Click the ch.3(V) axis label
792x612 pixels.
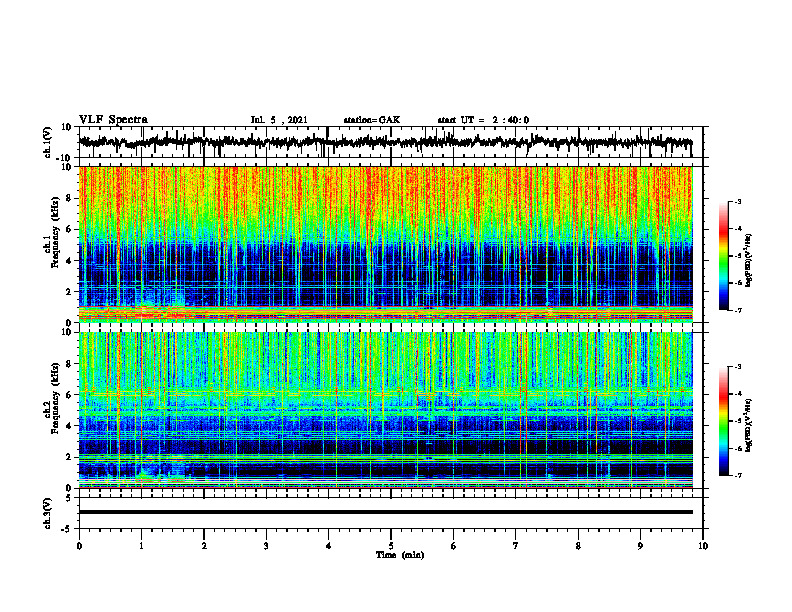(x=48, y=513)
